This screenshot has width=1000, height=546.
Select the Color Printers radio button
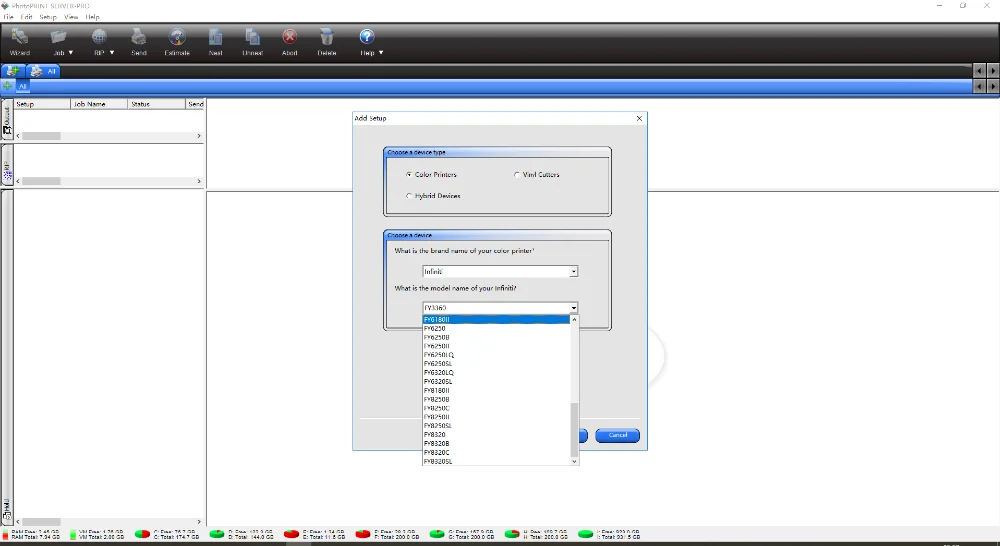coord(409,174)
